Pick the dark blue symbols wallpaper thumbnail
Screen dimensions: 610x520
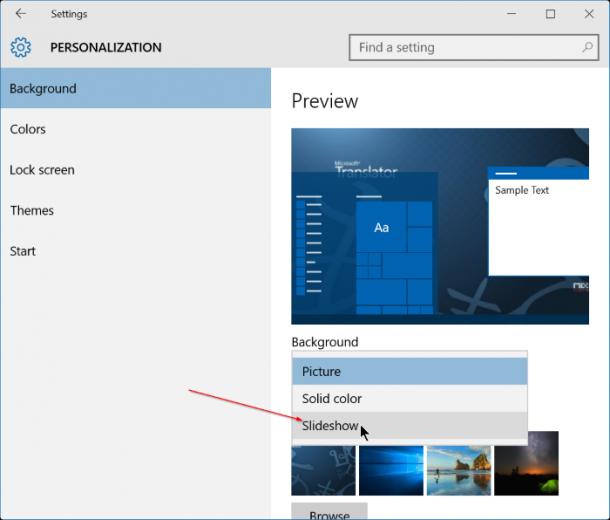[x=323, y=470]
